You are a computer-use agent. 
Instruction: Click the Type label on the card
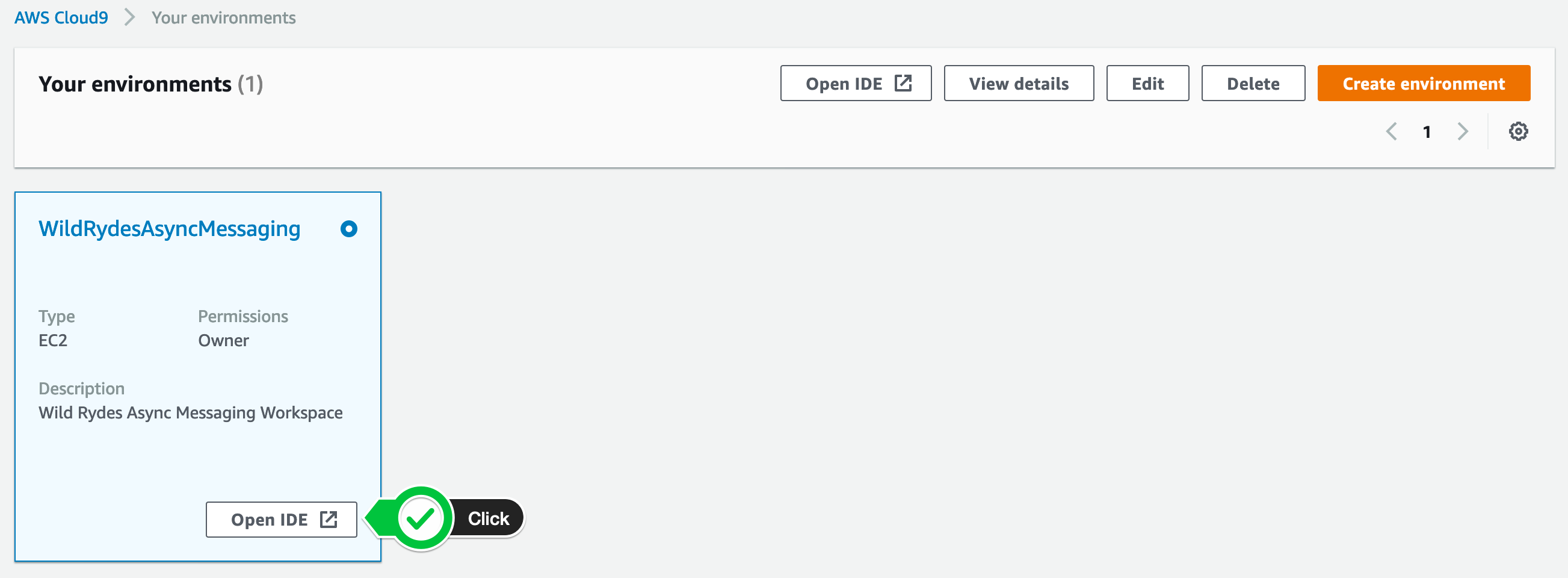(x=57, y=317)
